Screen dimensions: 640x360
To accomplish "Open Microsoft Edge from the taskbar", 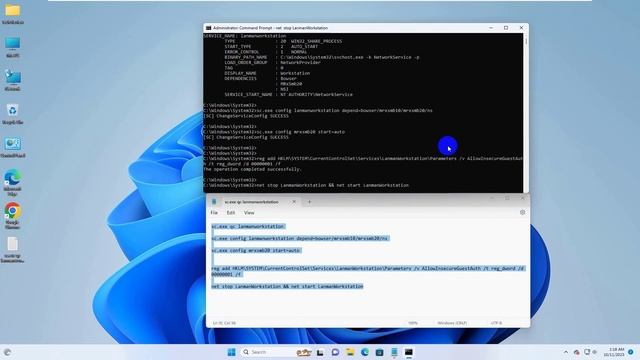I will point(364,352).
